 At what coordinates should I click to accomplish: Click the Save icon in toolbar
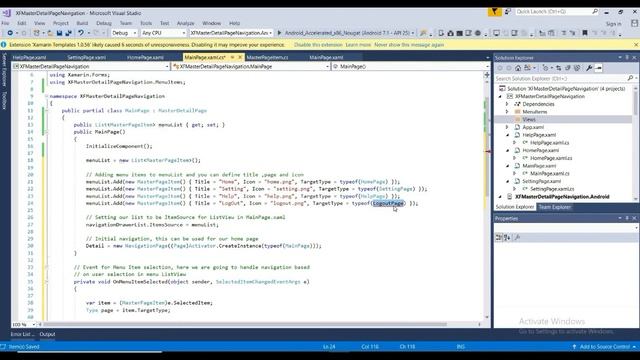[59, 33]
